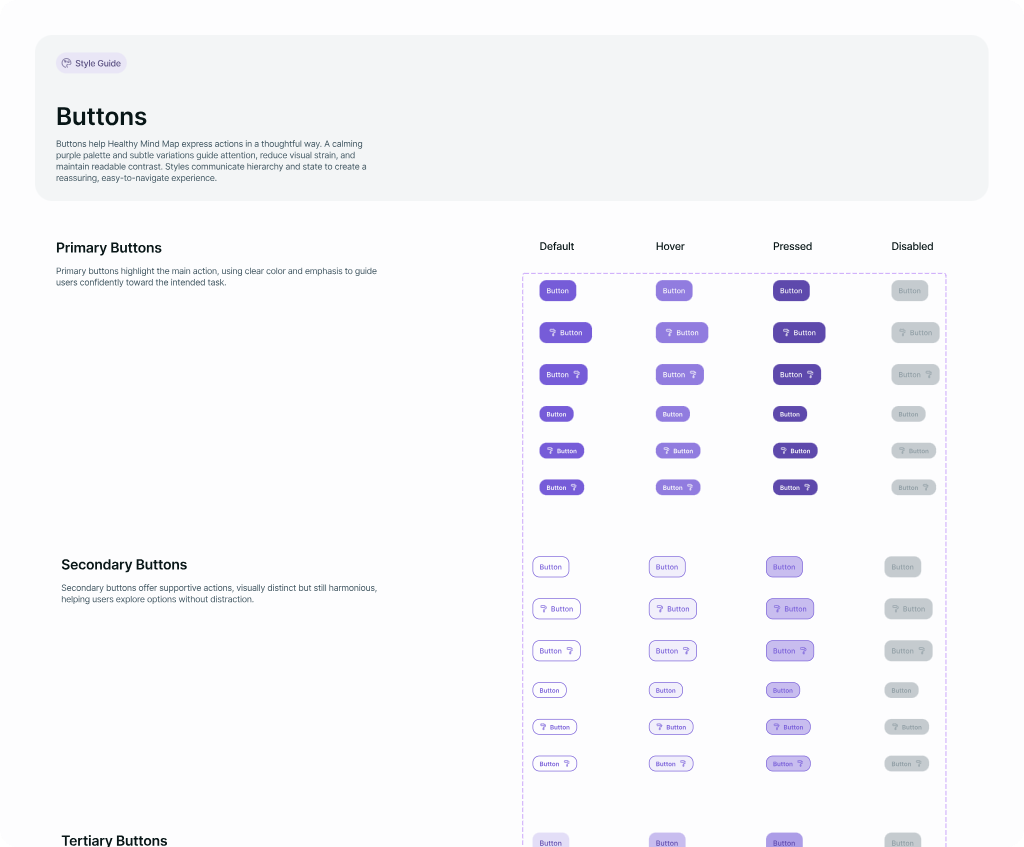Click primary Disabled large button with leading icon
The width and height of the screenshot is (1024, 847).
pyautogui.click(x=916, y=332)
